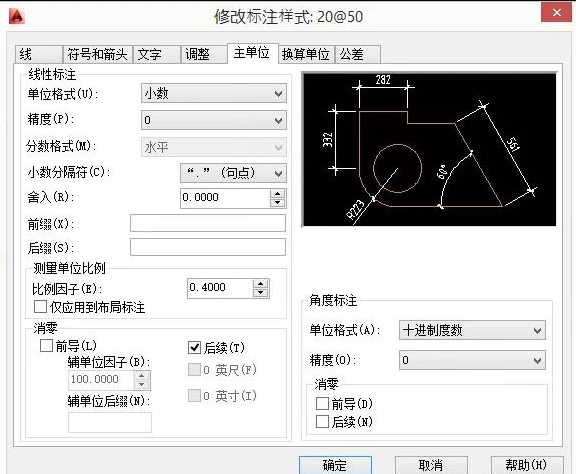Viewport: 576px width, 474px height.
Task: Close the 修改标注样式 dialog
Action: pyautogui.click(x=556, y=12)
